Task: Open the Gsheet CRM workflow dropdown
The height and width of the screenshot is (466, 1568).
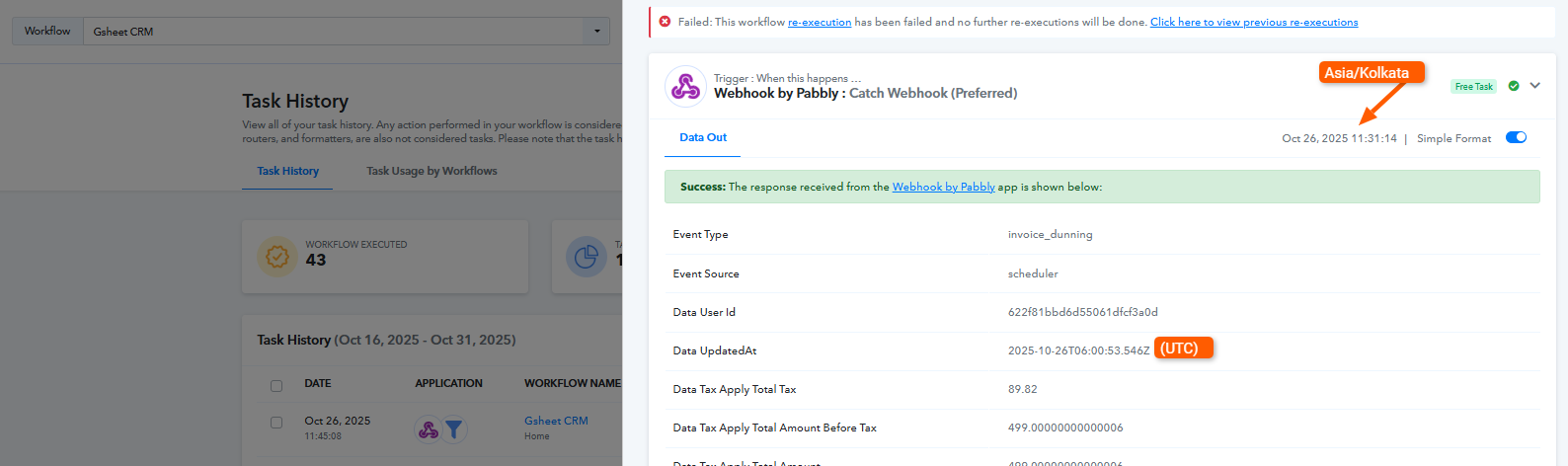Action: tap(596, 32)
